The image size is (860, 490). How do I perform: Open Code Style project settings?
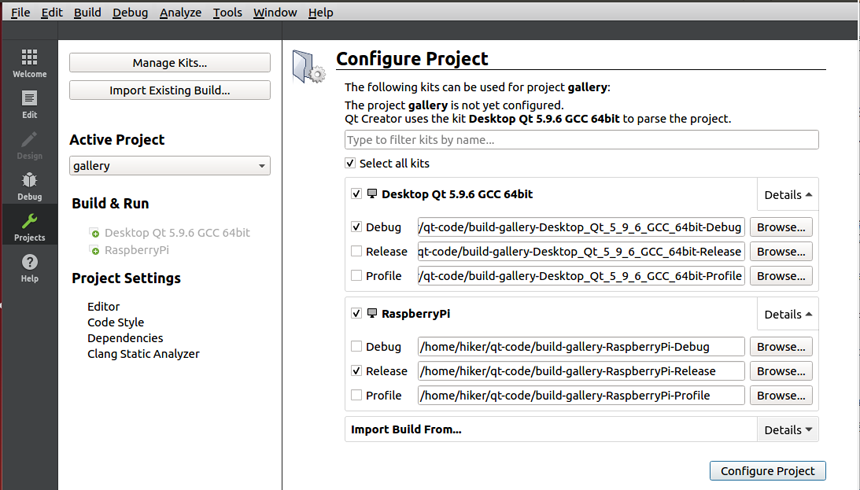116,323
